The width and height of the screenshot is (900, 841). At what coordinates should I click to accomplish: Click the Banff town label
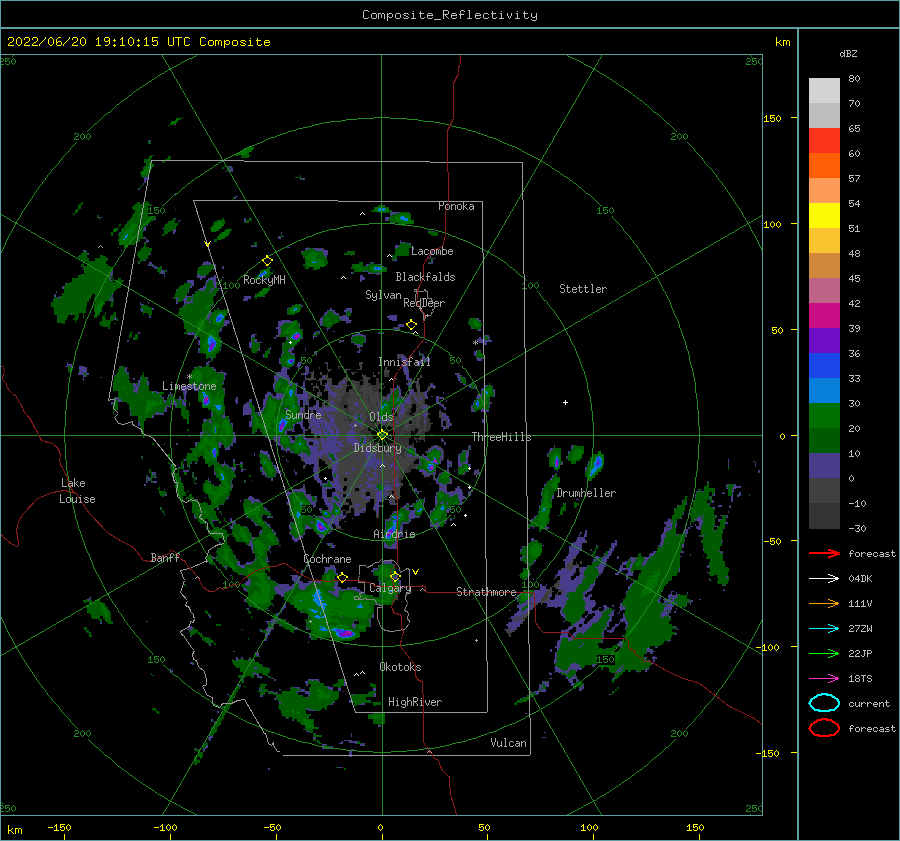(165, 557)
